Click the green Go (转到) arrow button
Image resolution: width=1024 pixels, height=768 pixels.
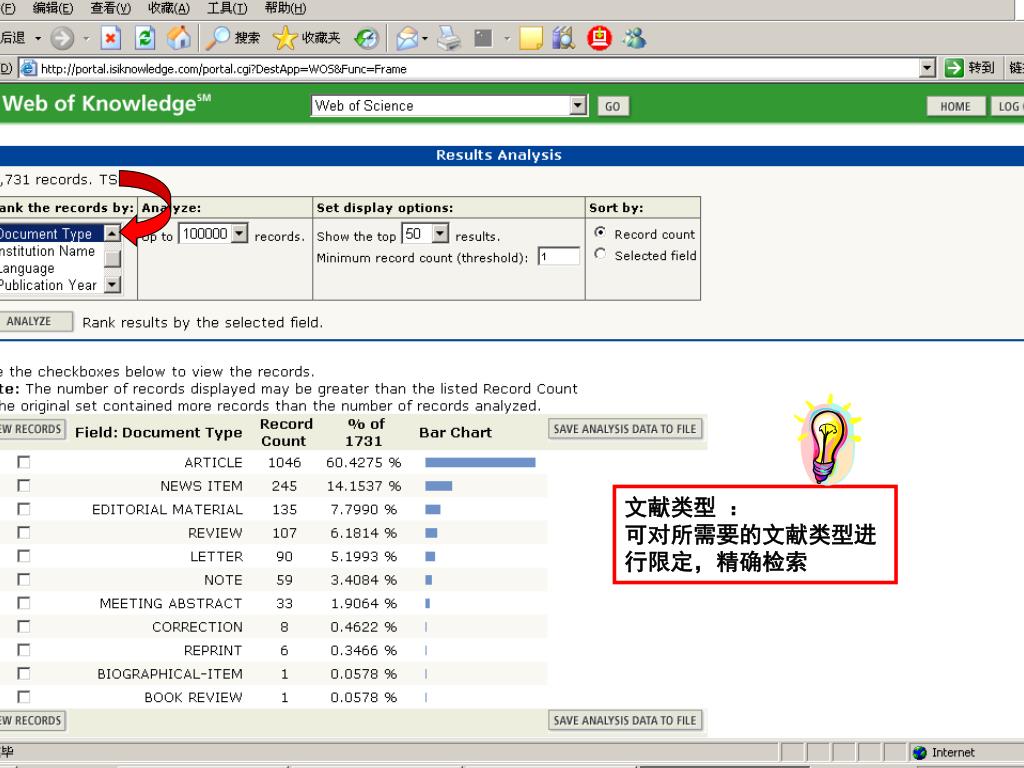[954, 68]
